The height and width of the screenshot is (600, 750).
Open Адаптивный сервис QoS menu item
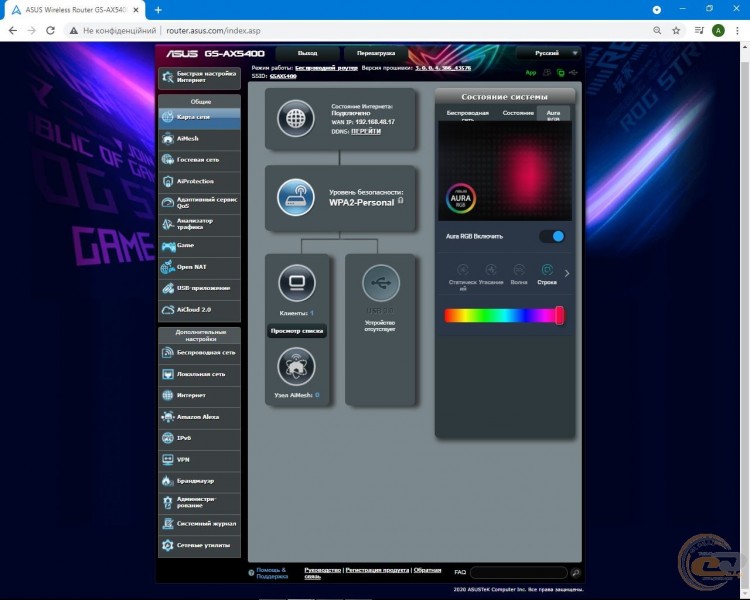pos(199,203)
